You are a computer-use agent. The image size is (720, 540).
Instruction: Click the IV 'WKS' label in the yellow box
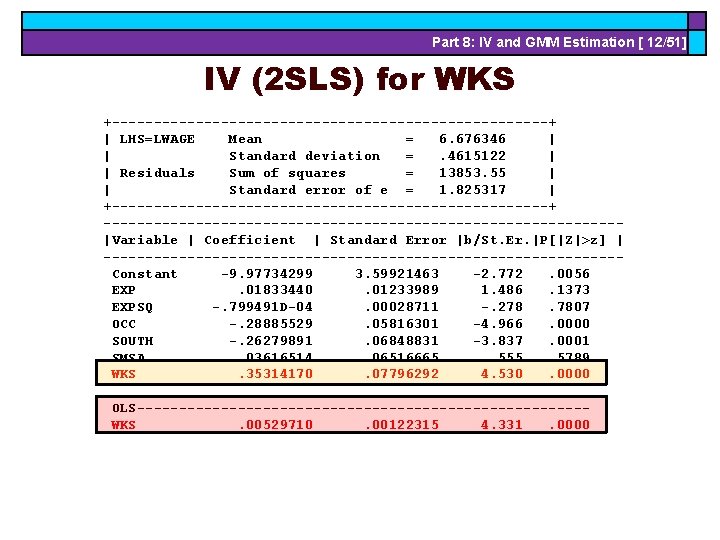[x=124, y=374]
